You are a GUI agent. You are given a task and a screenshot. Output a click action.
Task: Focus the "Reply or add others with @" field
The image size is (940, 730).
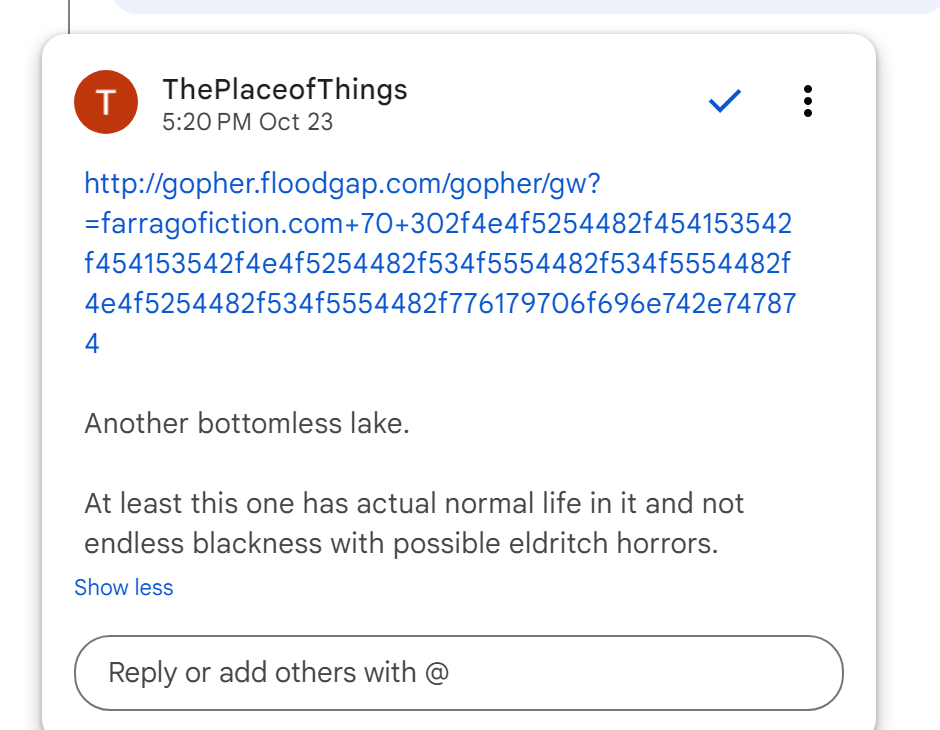458,672
